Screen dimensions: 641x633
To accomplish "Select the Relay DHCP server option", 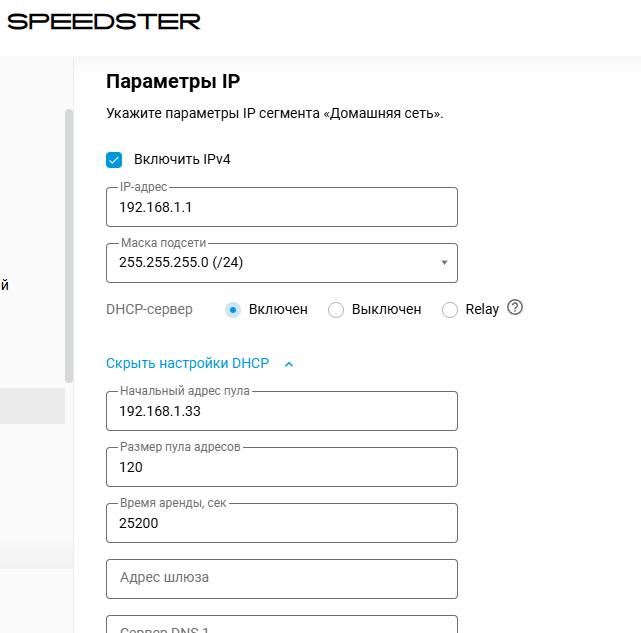I will (x=450, y=310).
